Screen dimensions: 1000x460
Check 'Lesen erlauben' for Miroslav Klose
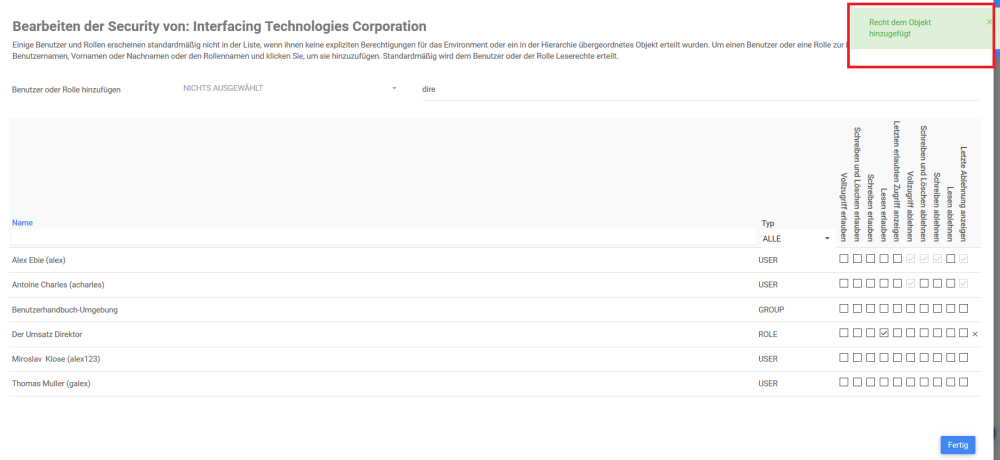tap(884, 357)
